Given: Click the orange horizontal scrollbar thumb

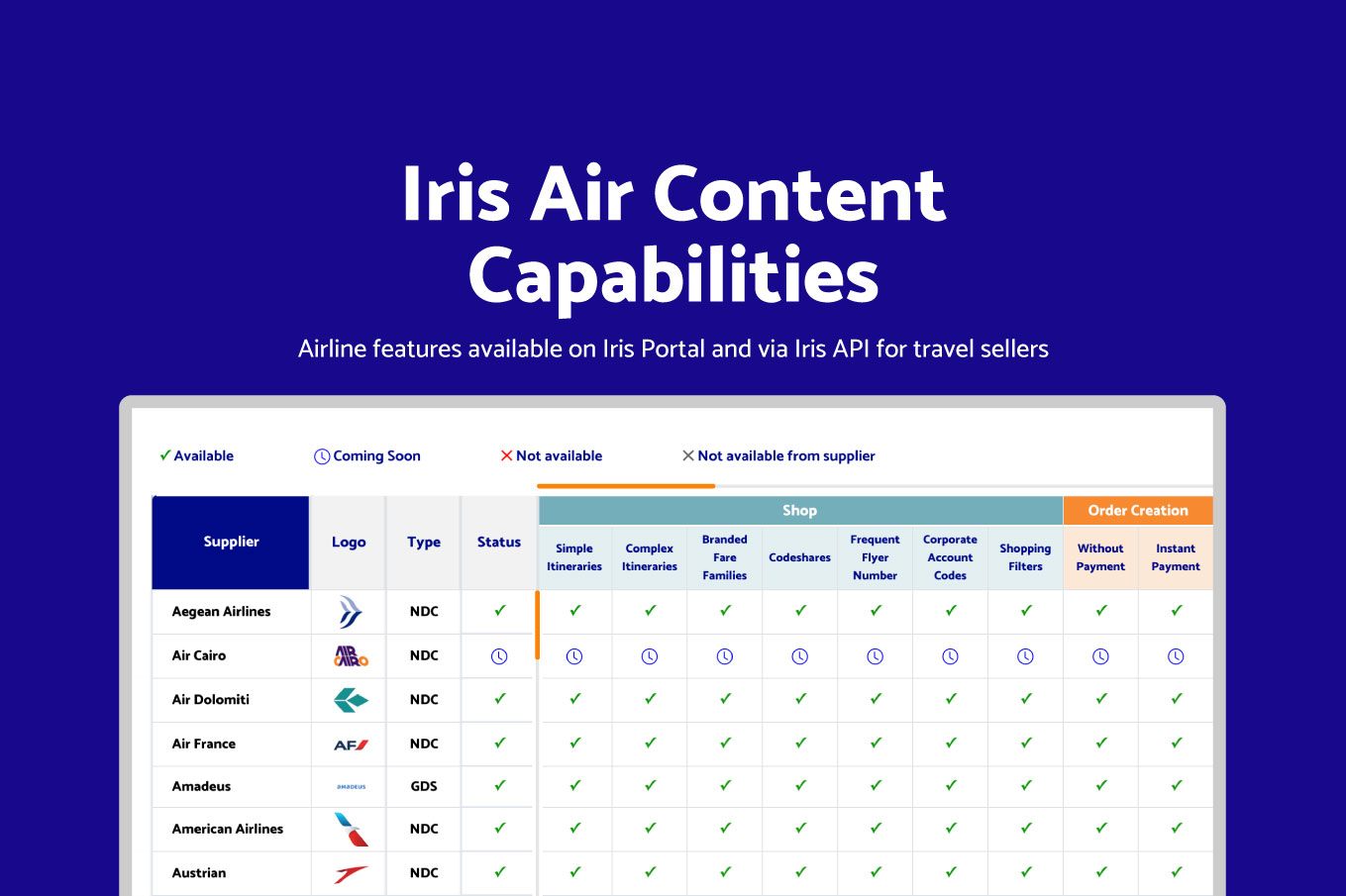Looking at the screenshot, I should tap(626, 486).
